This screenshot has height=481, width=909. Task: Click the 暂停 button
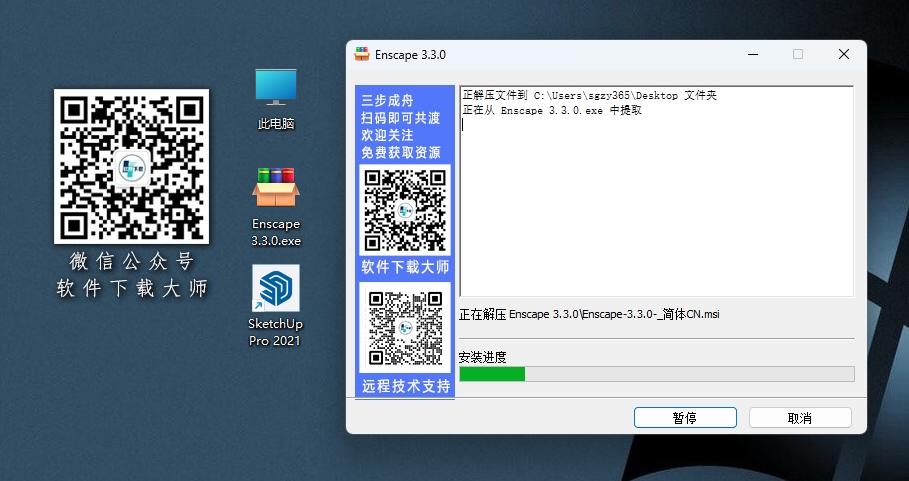(685, 418)
